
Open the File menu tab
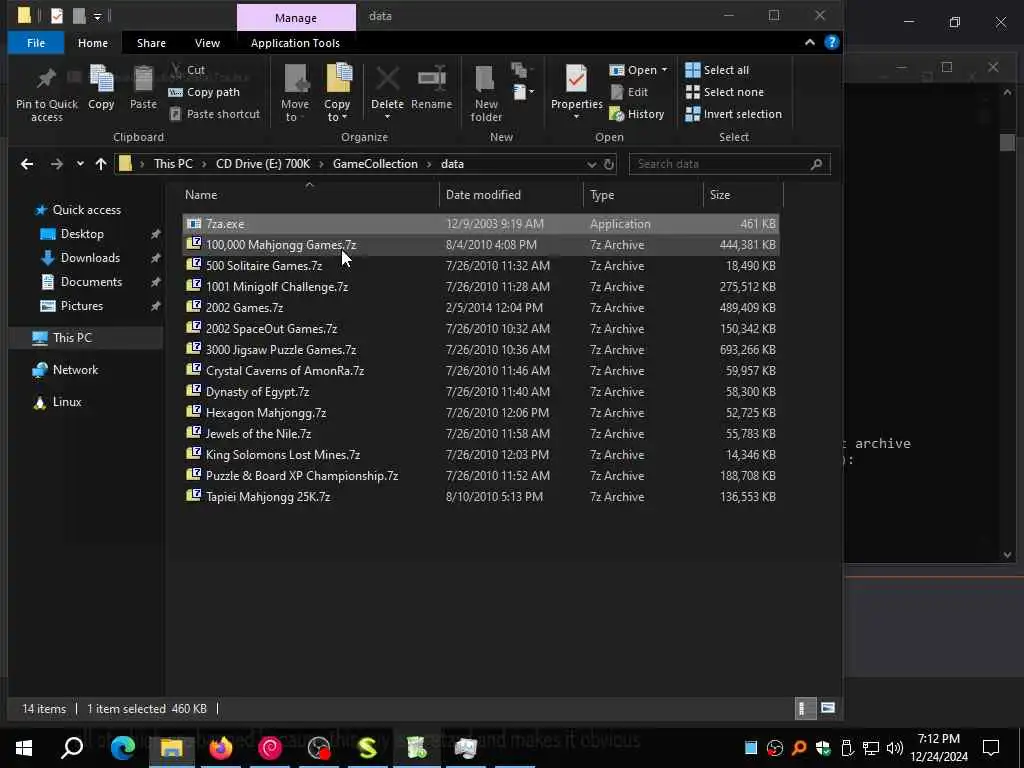pos(36,43)
